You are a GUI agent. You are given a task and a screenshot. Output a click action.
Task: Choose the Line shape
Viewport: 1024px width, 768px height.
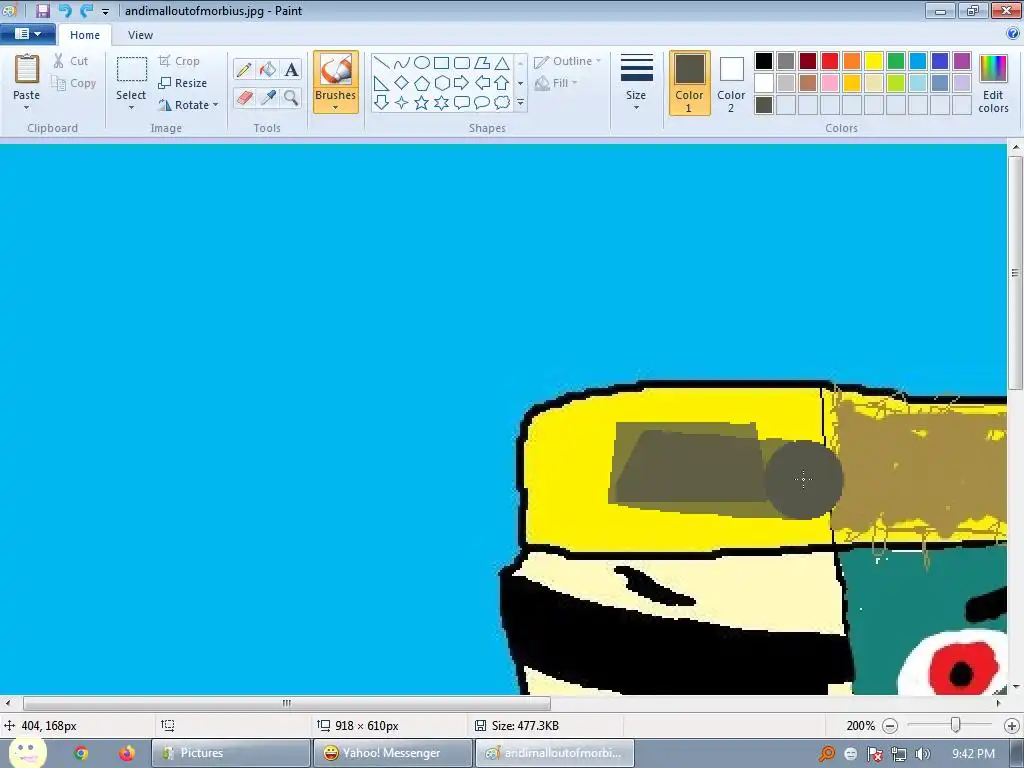point(382,63)
